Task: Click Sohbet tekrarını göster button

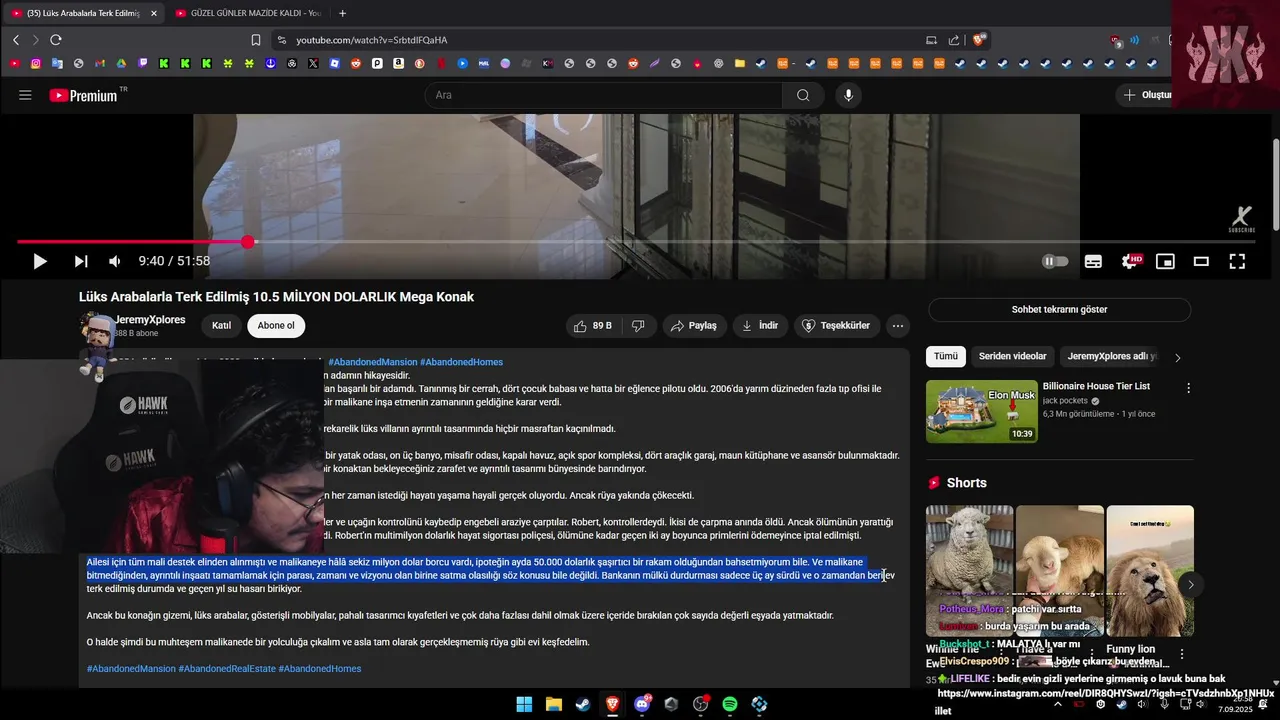Action: click(1059, 310)
